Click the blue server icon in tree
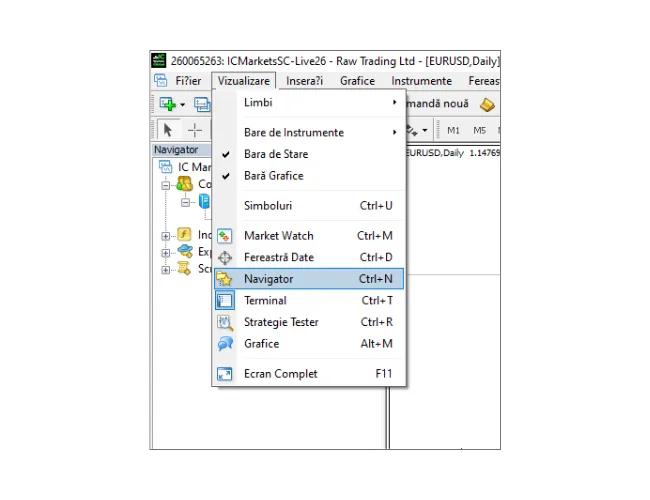The image size is (650, 500). click(x=204, y=201)
